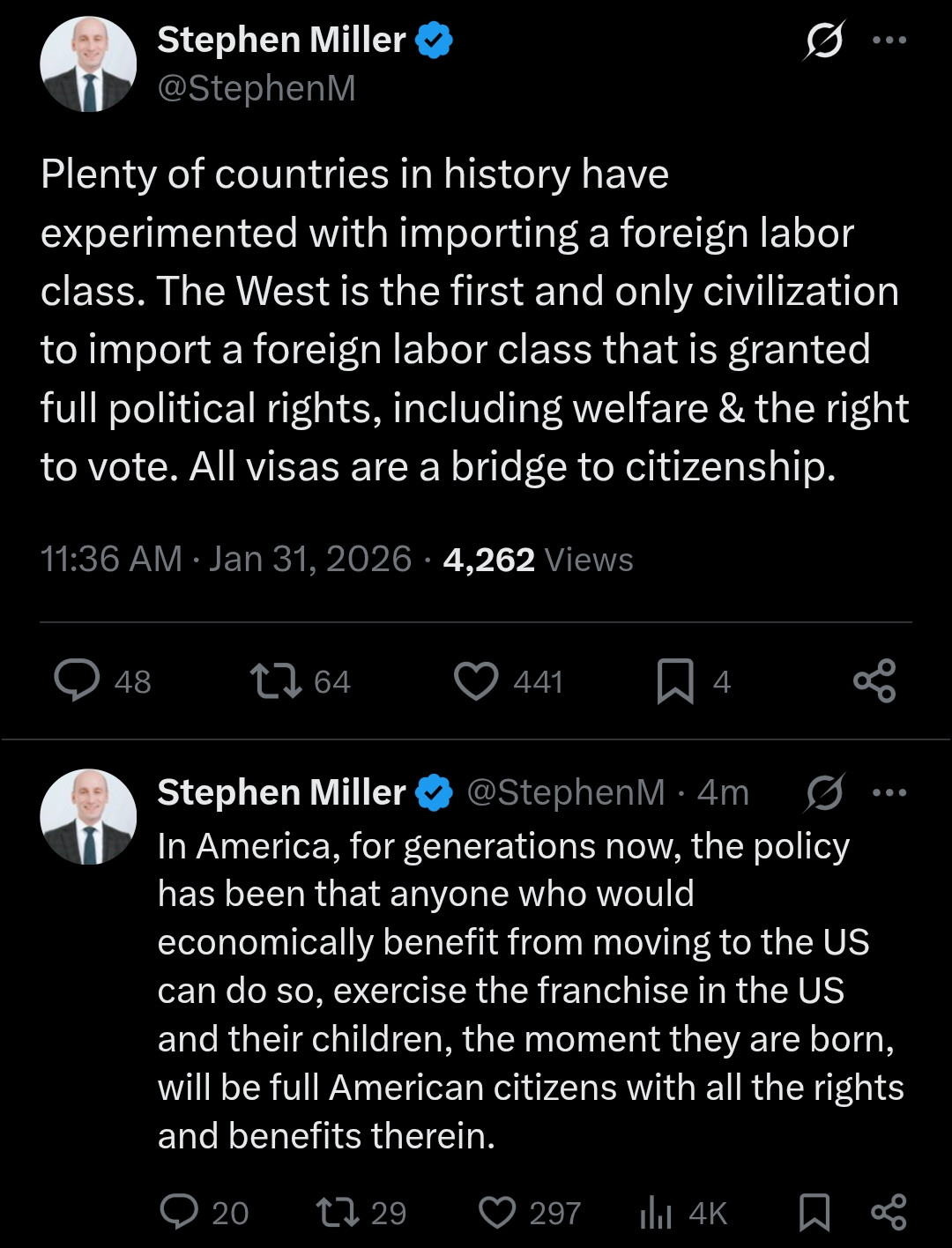Screen dimensions: 952x1248
Task: Open Stephen Miller's avatar on main post
Action: 88,63
